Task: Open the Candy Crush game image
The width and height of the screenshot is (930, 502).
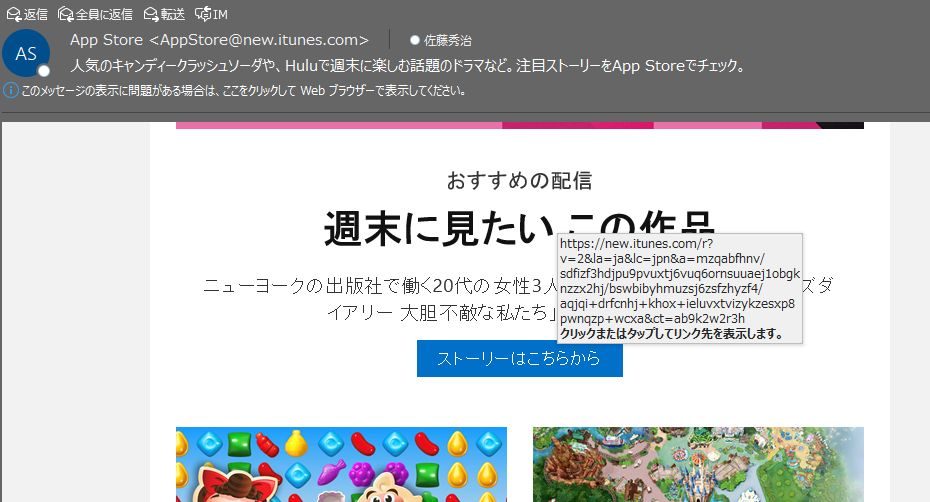Action: click(341, 465)
